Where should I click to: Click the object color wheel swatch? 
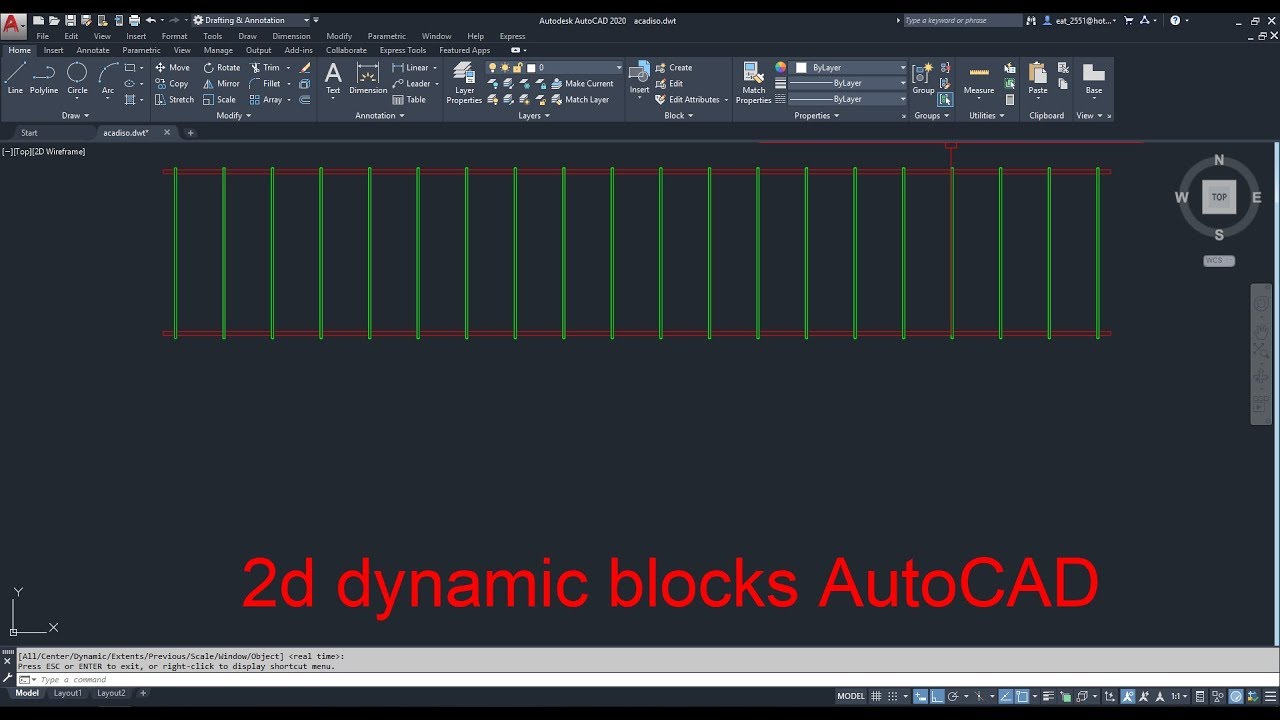coord(780,68)
